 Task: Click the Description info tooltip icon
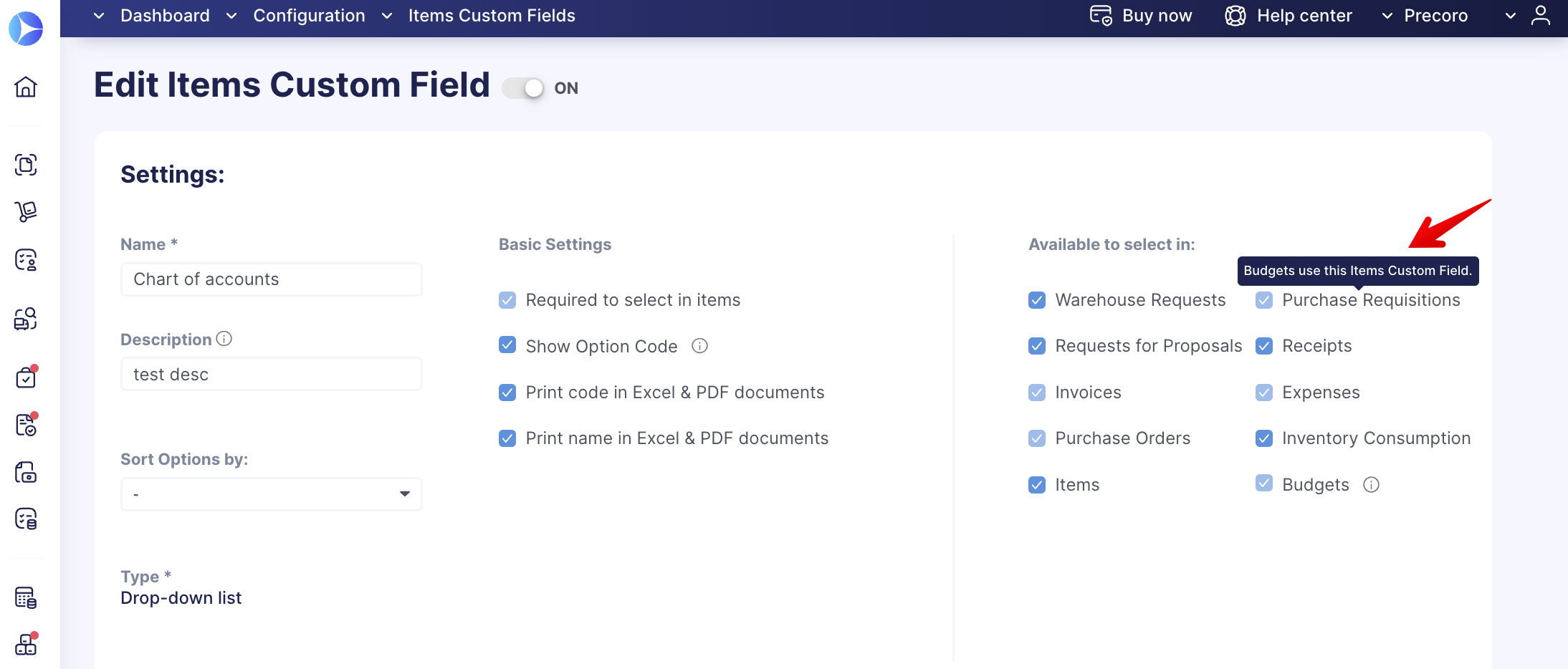click(x=224, y=339)
